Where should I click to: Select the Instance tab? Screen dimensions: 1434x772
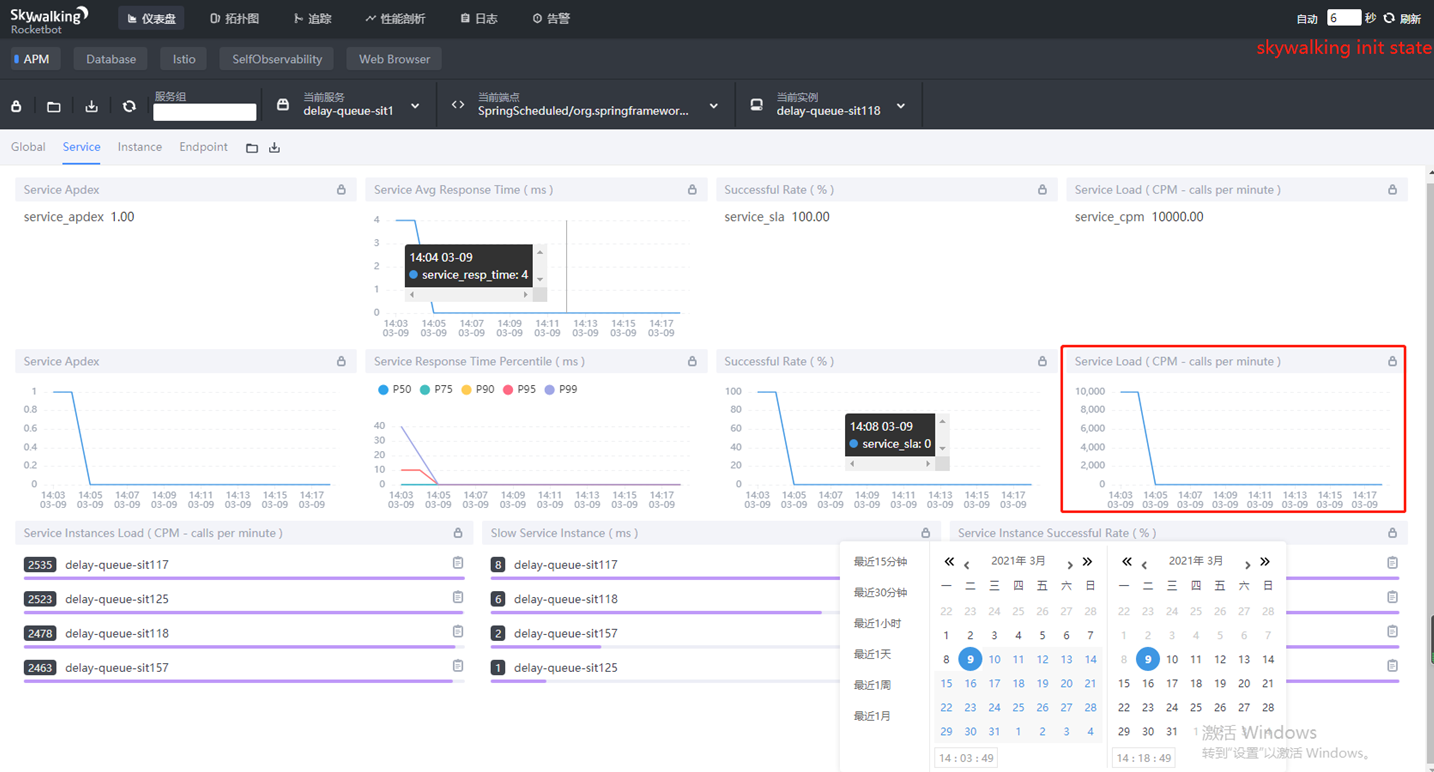point(140,147)
